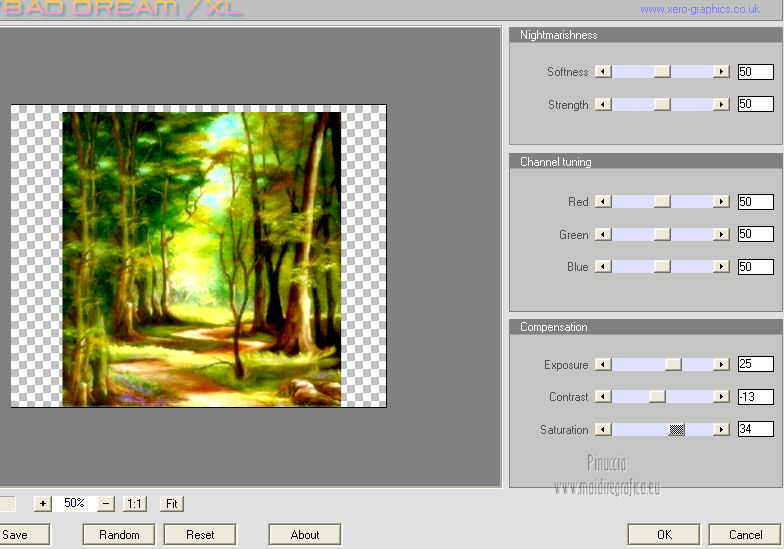Increase Blue channel with right arrow
The image size is (784, 549).
(721, 266)
